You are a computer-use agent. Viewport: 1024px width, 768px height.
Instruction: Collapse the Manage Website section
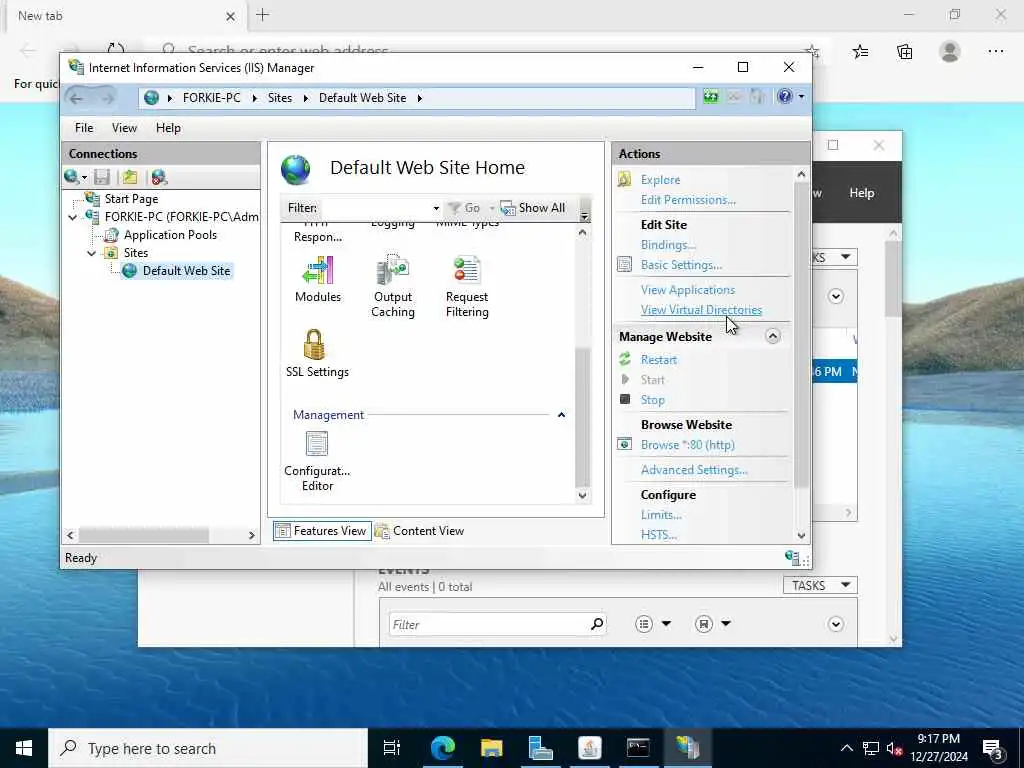773,336
